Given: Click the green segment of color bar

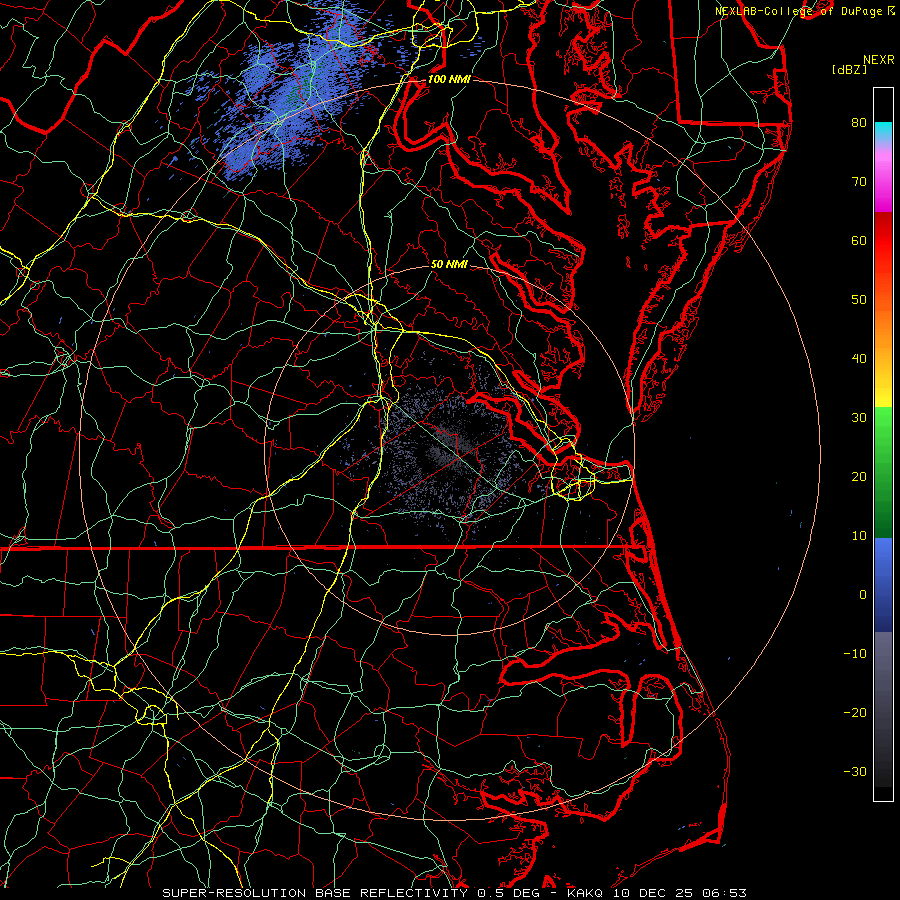Looking at the screenshot, I should (x=883, y=472).
